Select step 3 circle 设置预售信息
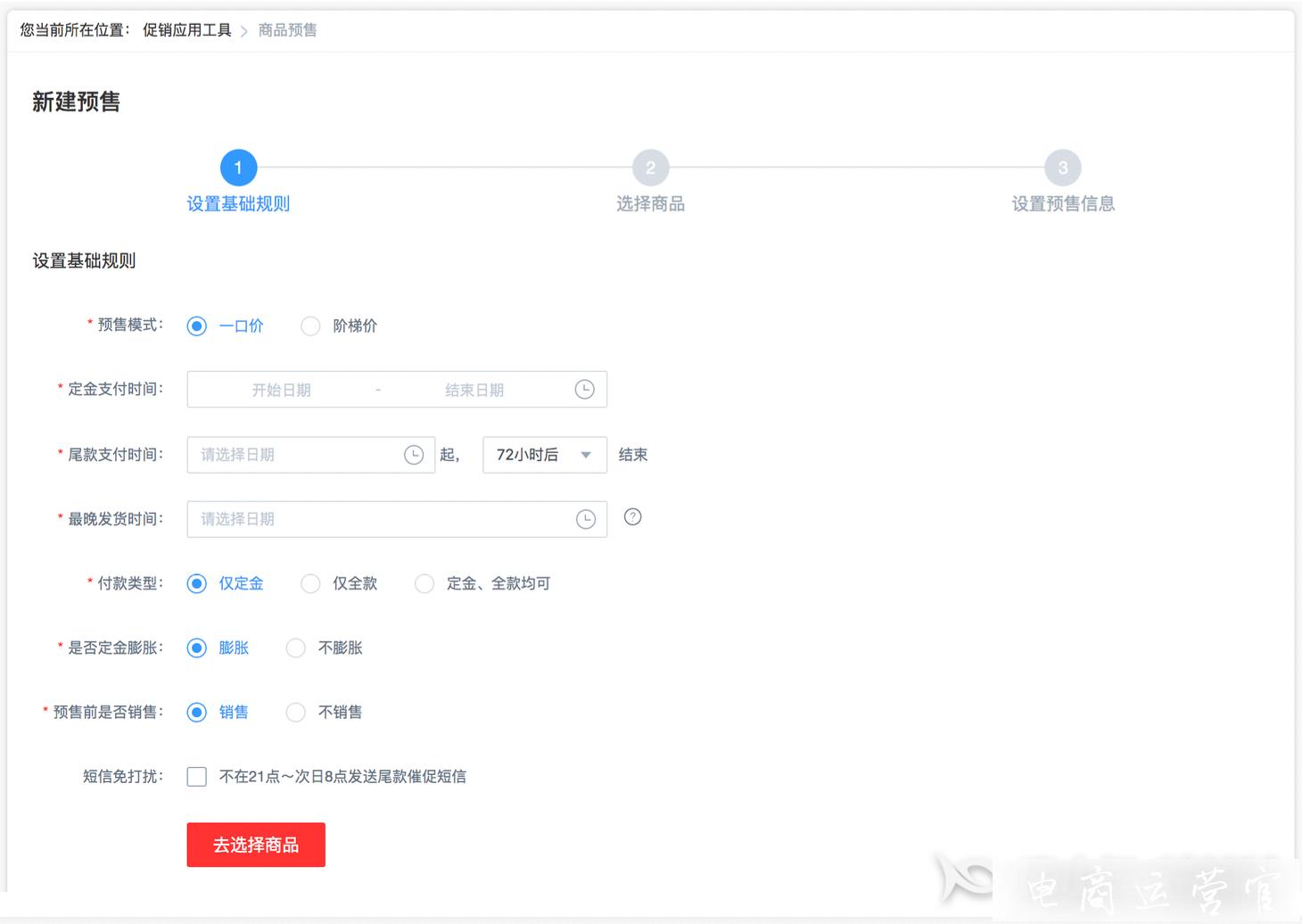This screenshot has width=1302, height=924. [x=1062, y=168]
